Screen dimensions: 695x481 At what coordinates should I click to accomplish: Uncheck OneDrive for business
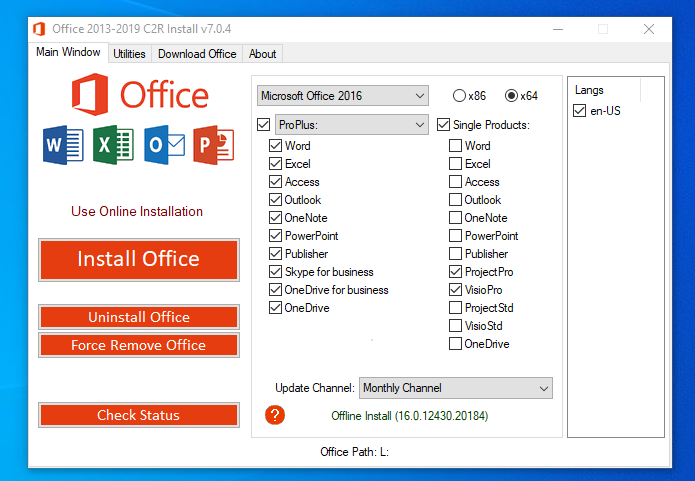pyautogui.click(x=275, y=289)
